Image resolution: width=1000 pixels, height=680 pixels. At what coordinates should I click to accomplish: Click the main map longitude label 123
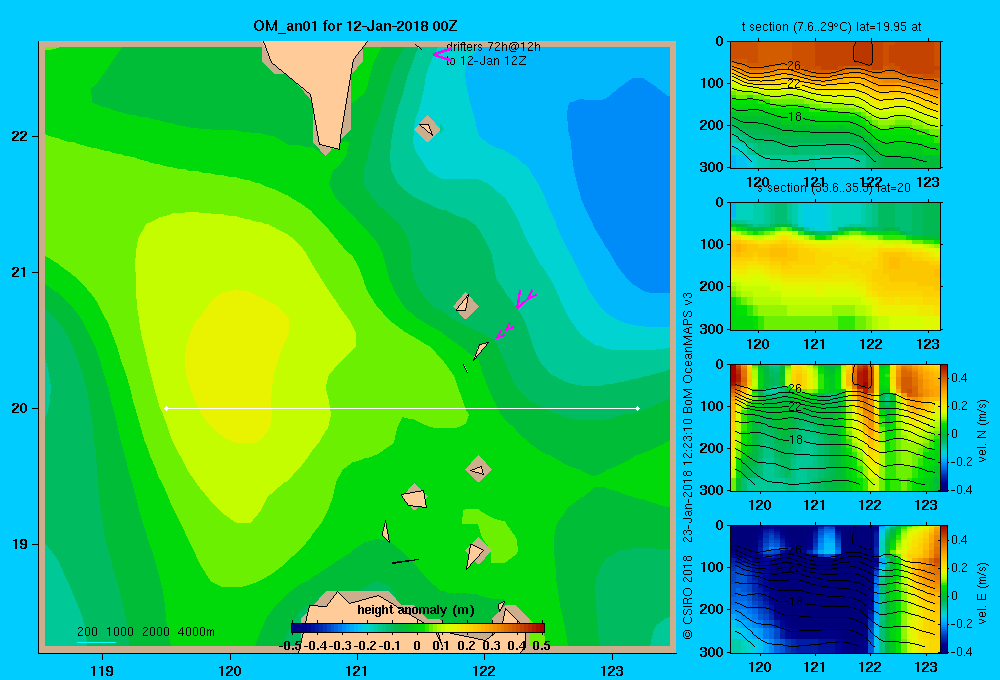(x=612, y=670)
